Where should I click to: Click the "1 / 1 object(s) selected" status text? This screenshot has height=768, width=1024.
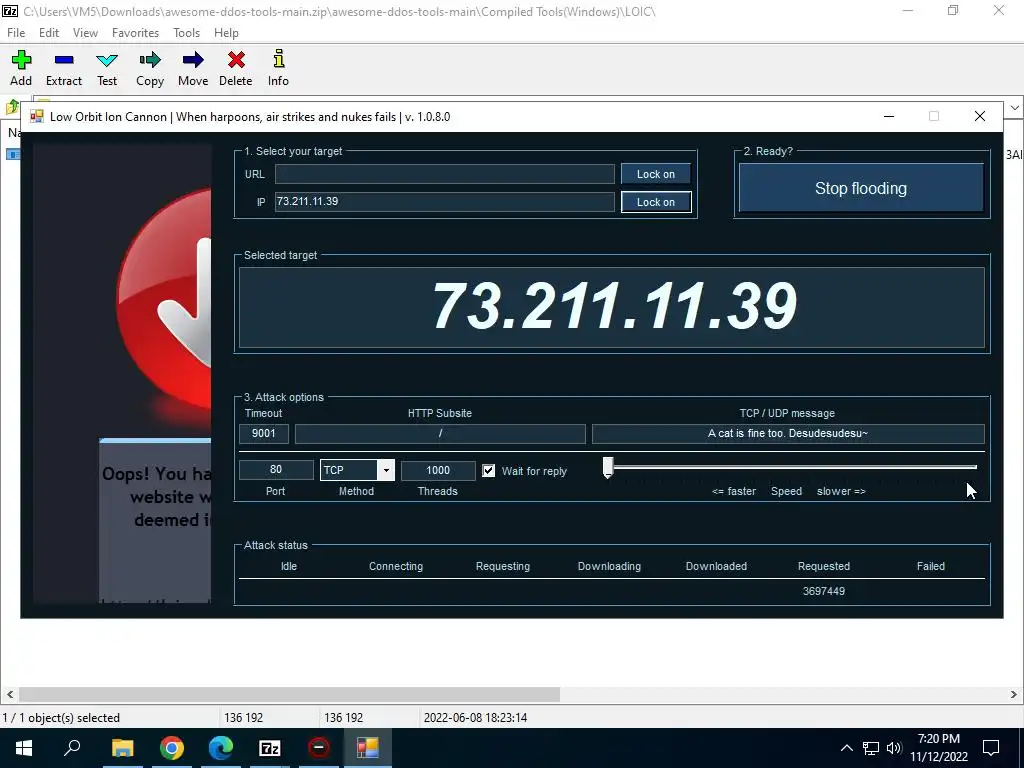(61, 718)
